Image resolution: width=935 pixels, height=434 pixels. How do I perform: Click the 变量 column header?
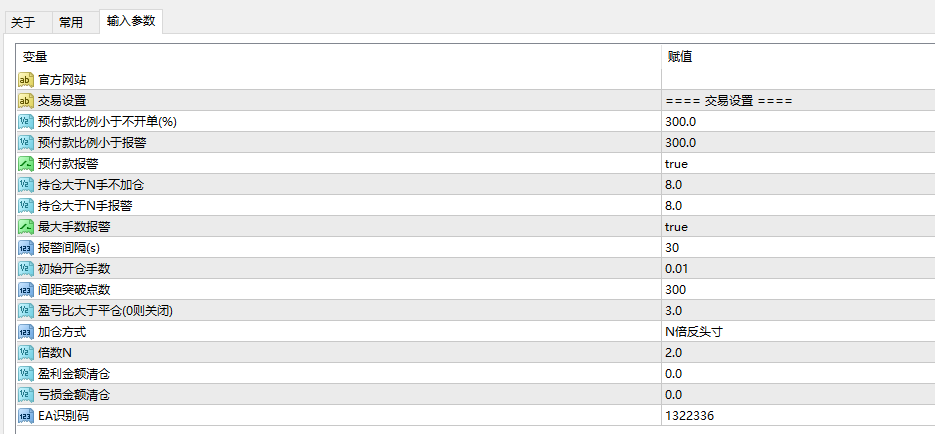(x=339, y=57)
